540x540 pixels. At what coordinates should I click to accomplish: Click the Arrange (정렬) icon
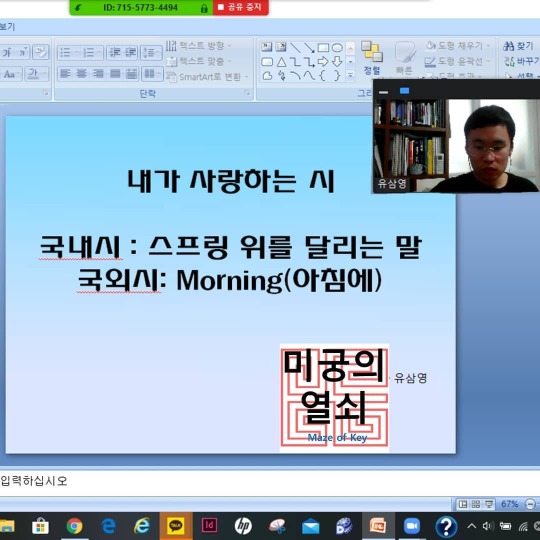click(x=372, y=58)
